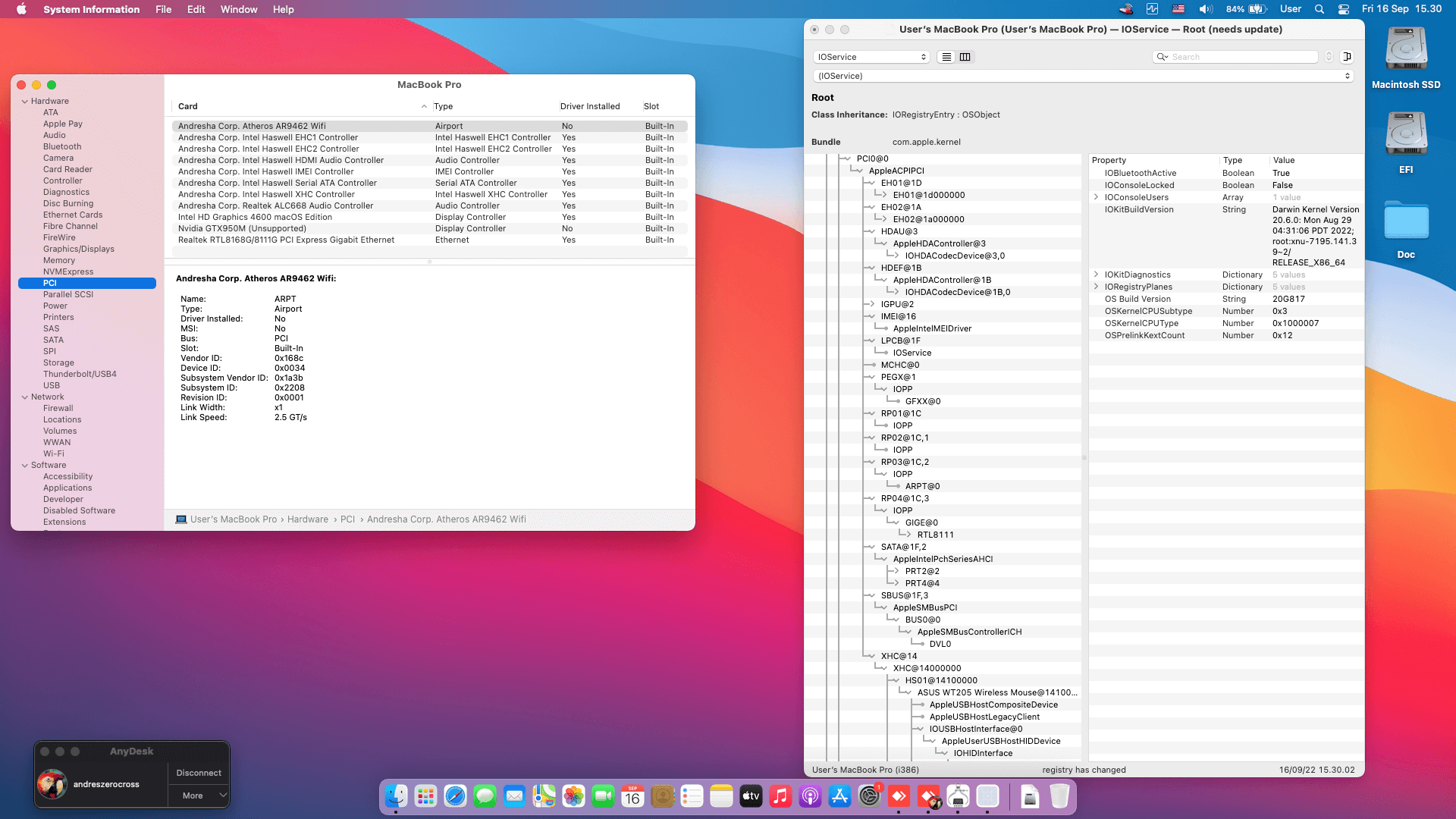
Task: Open the File menu
Action: click(163, 9)
